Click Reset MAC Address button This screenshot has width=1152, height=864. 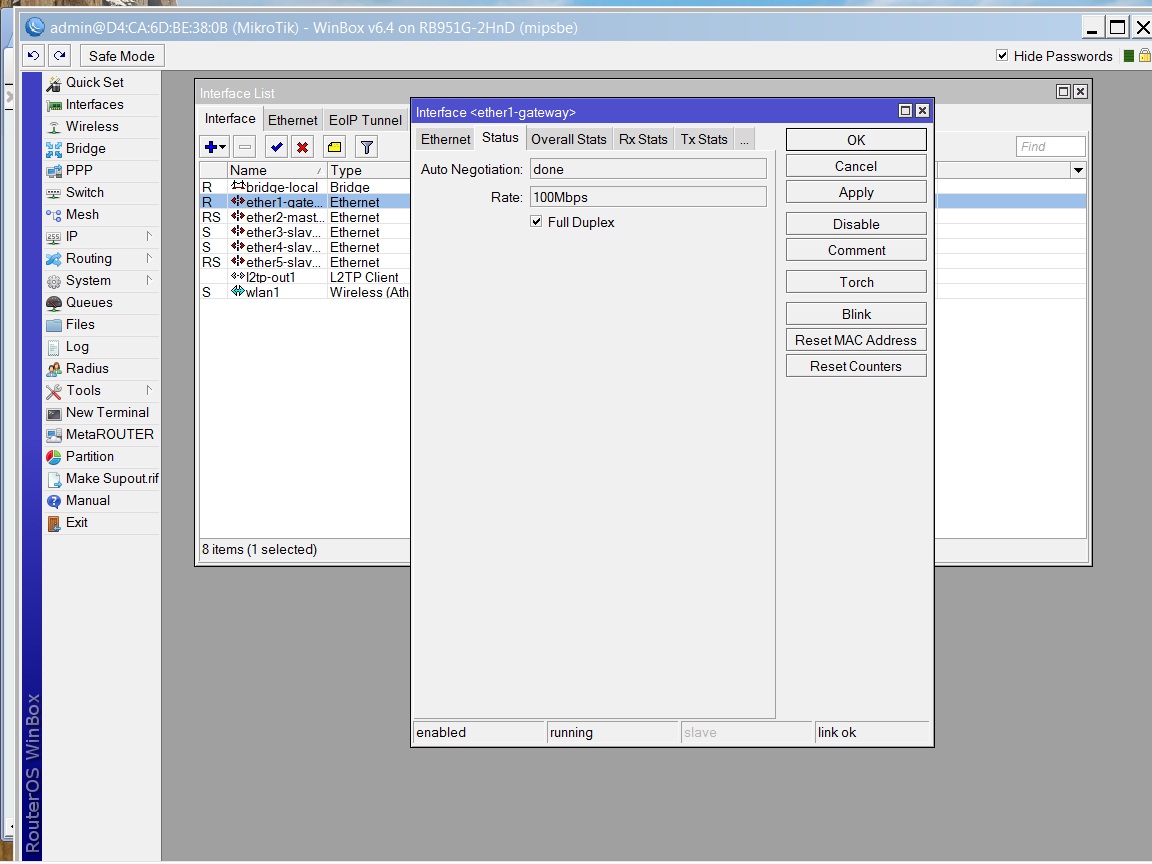[x=856, y=340]
